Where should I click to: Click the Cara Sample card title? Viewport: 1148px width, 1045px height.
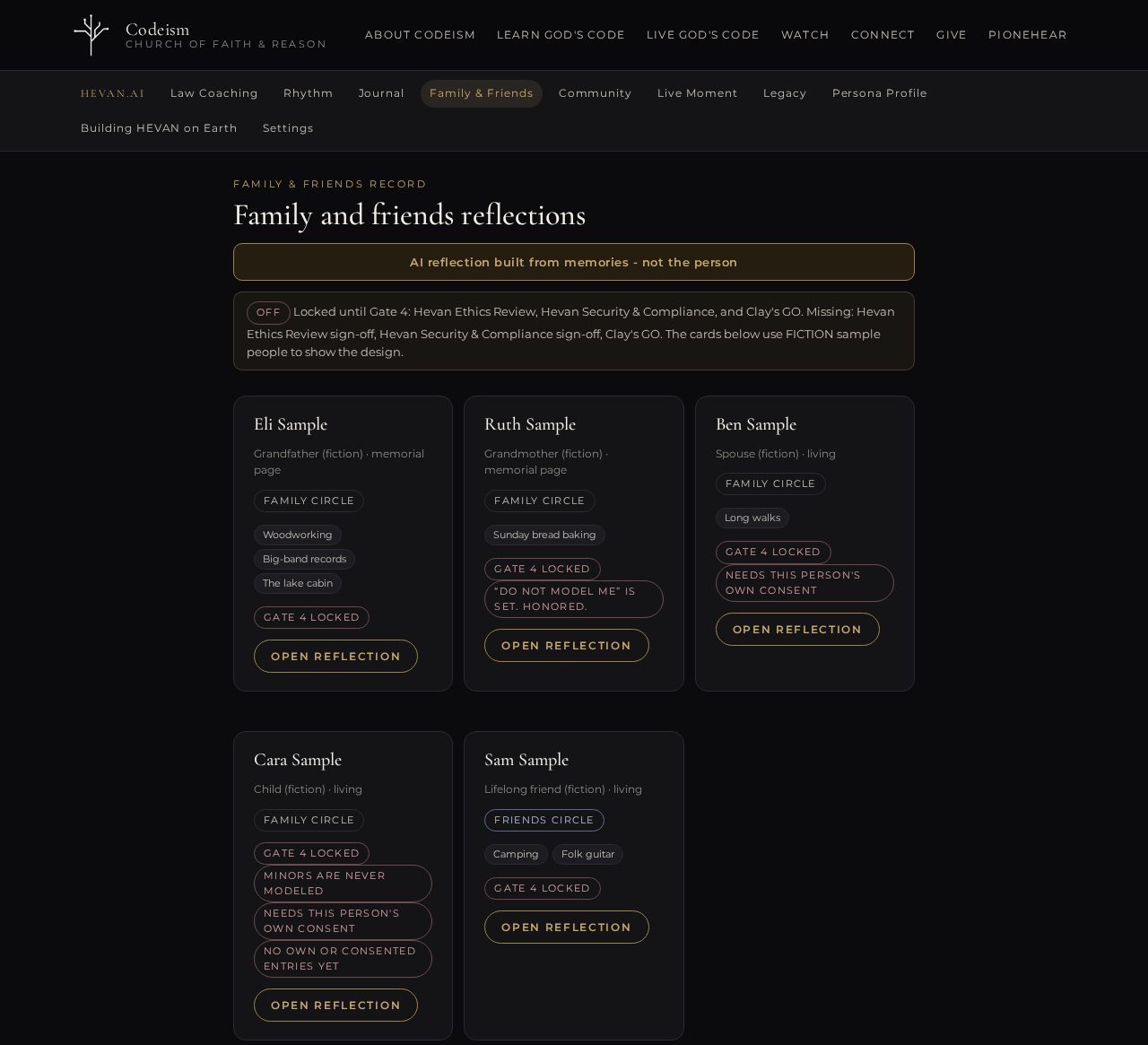[298, 760]
